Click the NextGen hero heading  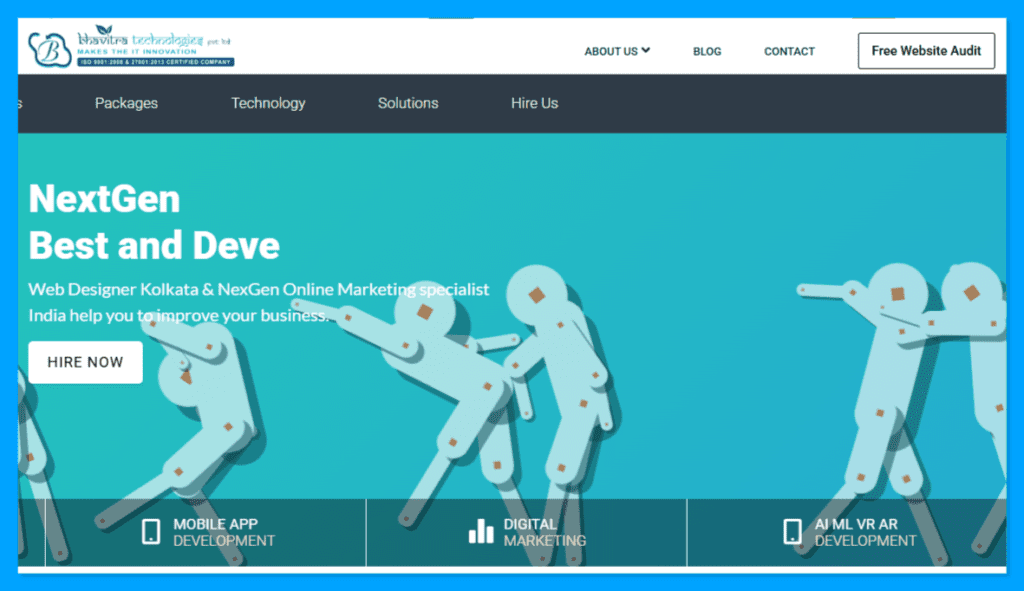point(105,199)
